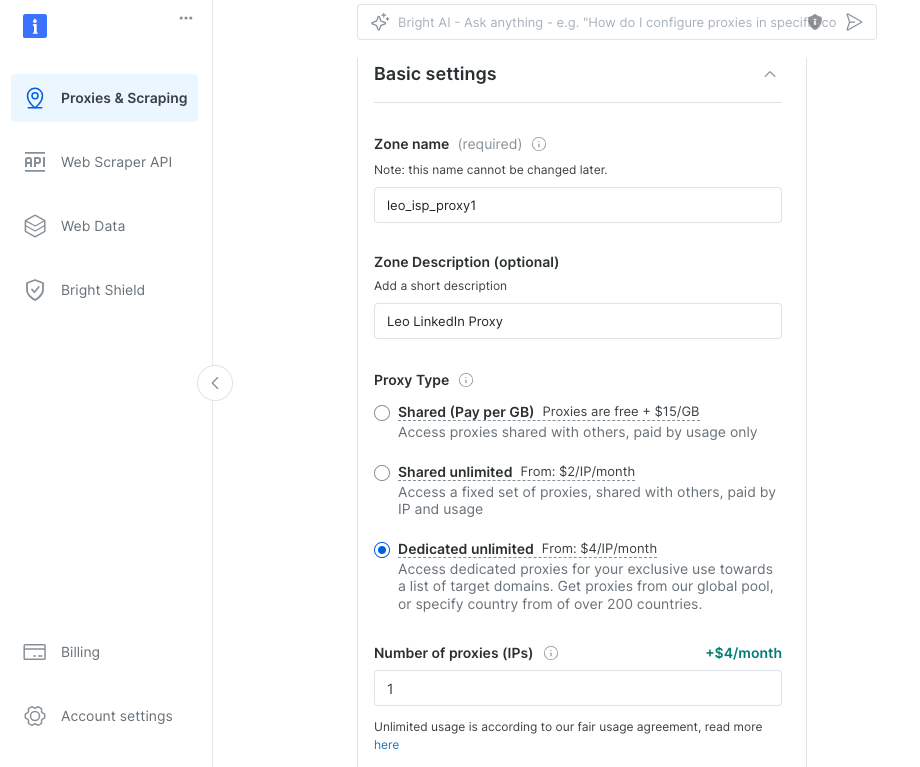The width and height of the screenshot is (920, 767).
Task: Click the info icon next to Proxy Type
Action: pos(466,380)
